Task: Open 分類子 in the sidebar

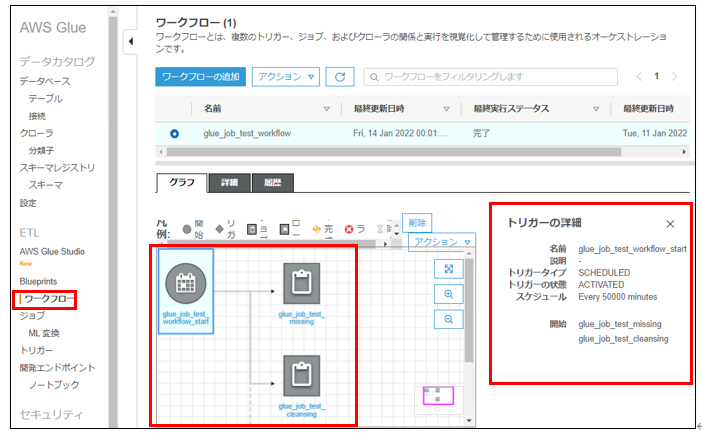Action: (x=41, y=150)
